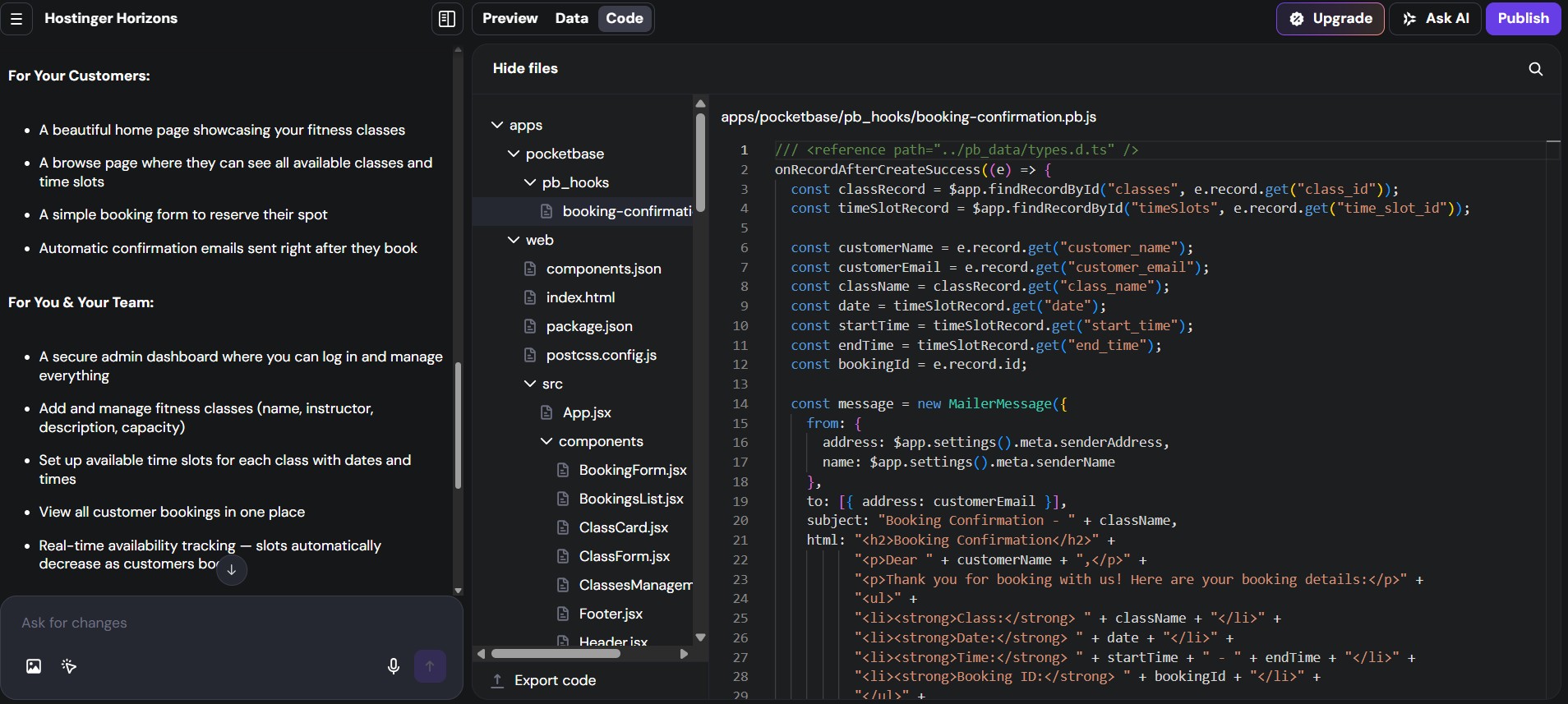1568x704 pixels.
Task: Select the Code tab
Action: pos(625,18)
